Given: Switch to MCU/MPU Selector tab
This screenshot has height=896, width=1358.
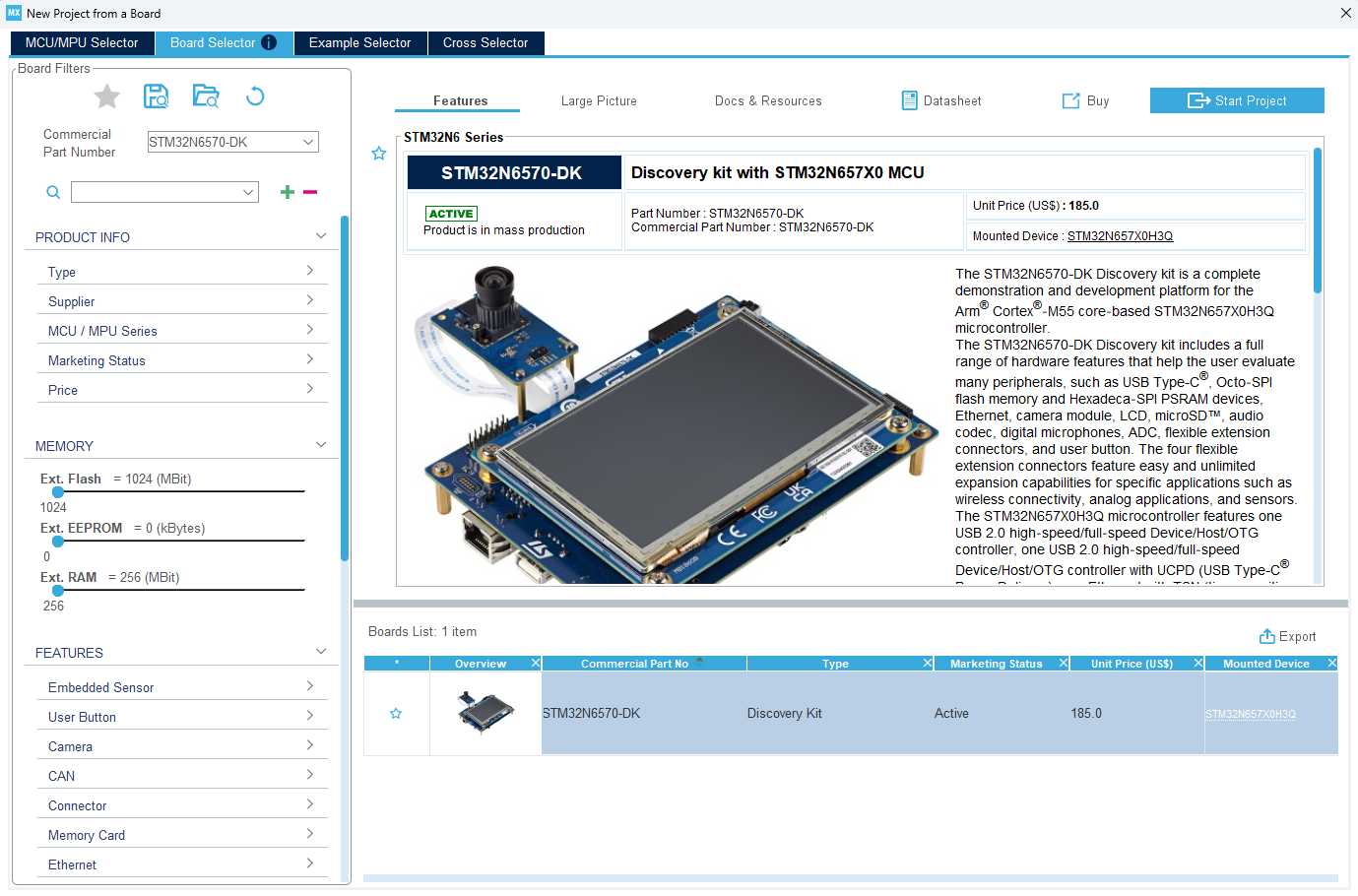Looking at the screenshot, I should coord(82,43).
